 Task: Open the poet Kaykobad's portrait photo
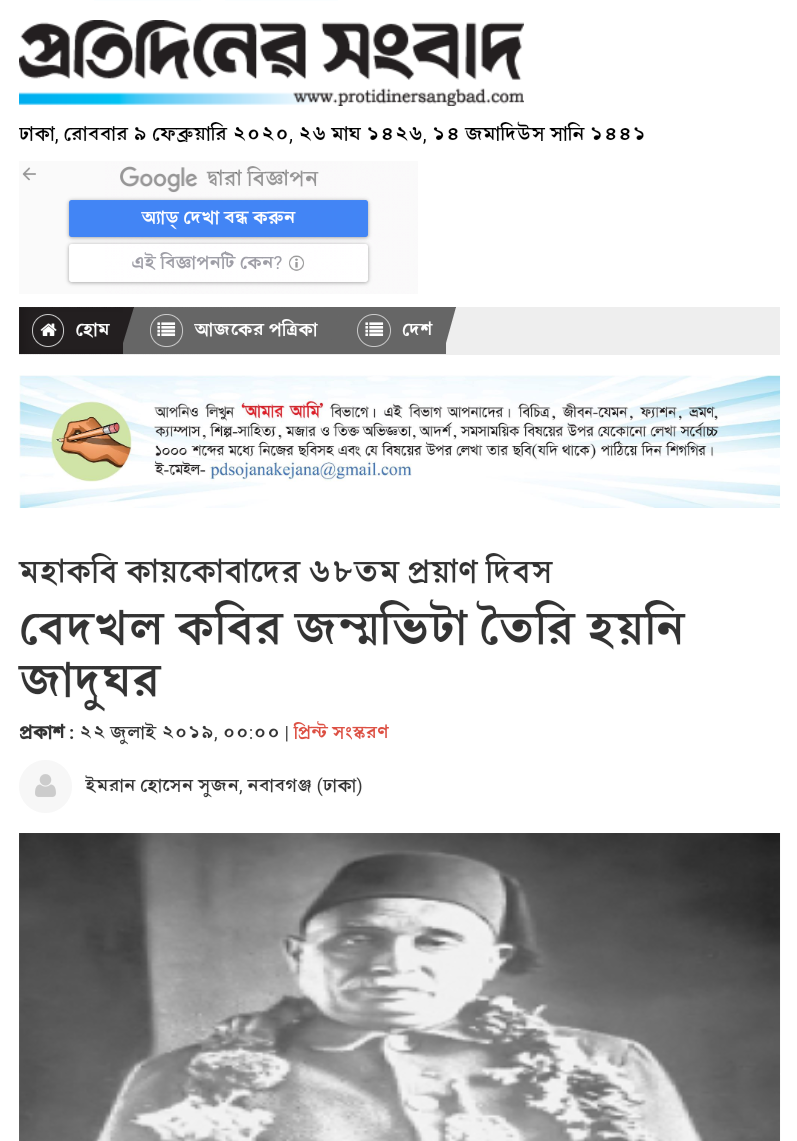point(399,987)
